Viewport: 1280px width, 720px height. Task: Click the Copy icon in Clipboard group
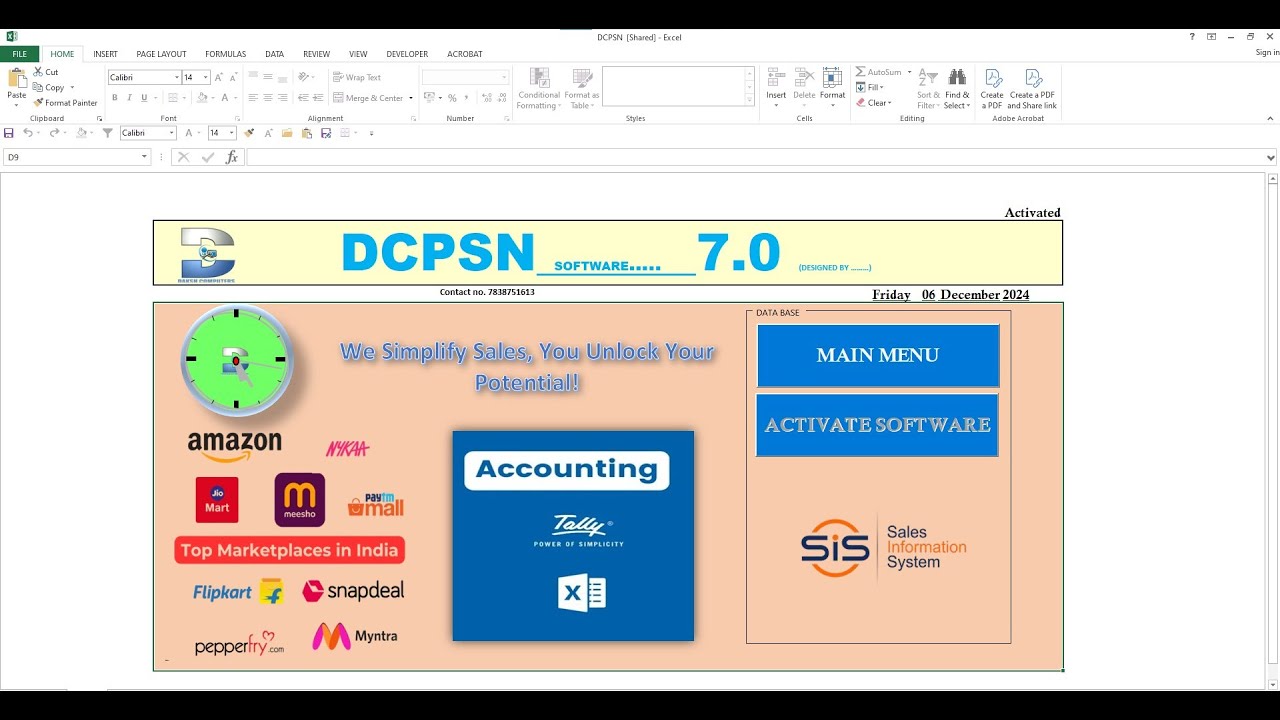point(38,87)
